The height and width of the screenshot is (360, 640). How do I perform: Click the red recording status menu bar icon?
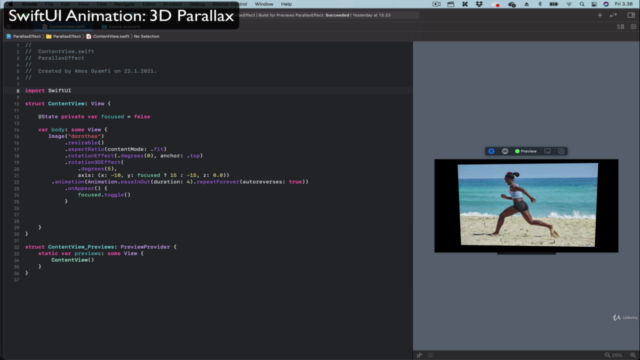[x=496, y=4]
